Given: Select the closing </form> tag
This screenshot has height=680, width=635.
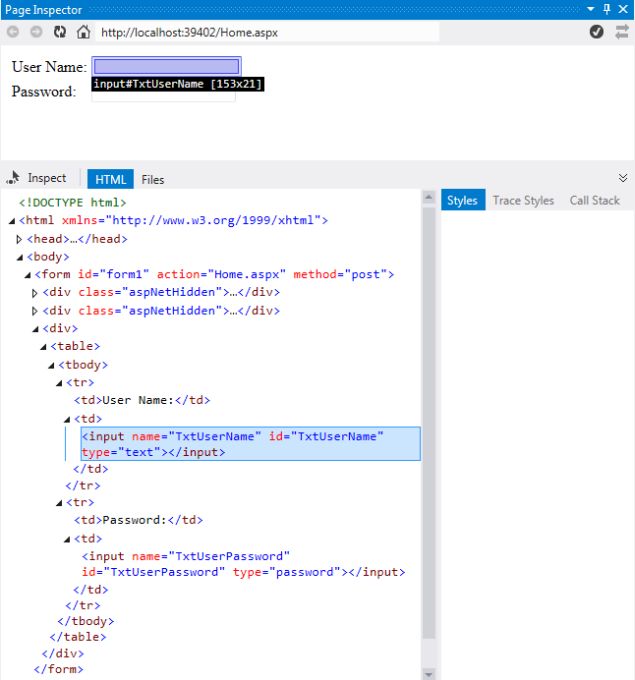Looking at the screenshot, I should [59, 669].
